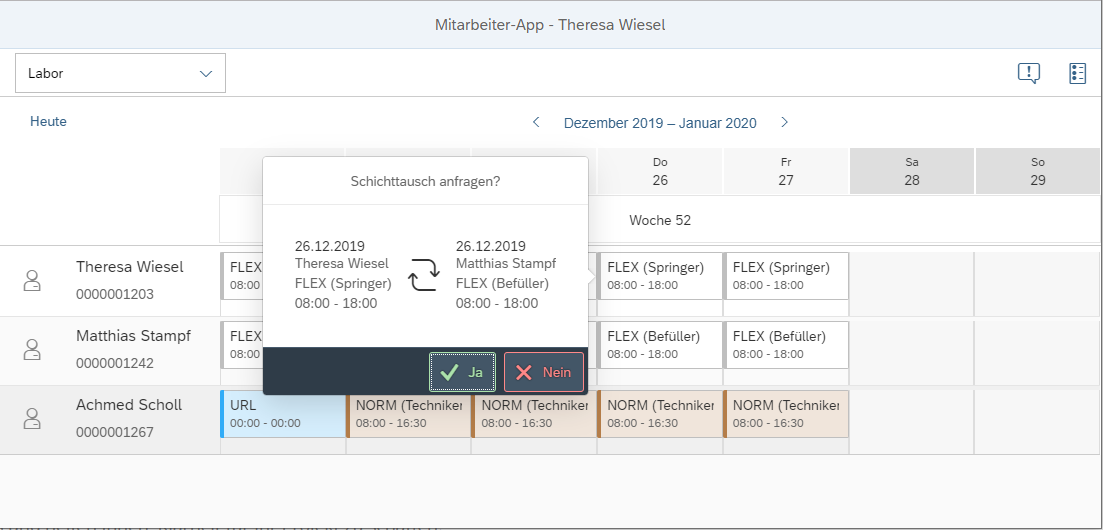The width and height of the screenshot is (1103, 530).
Task: Click employee name Matthias Stampf in list
Action: pyautogui.click(x=134, y=336)
